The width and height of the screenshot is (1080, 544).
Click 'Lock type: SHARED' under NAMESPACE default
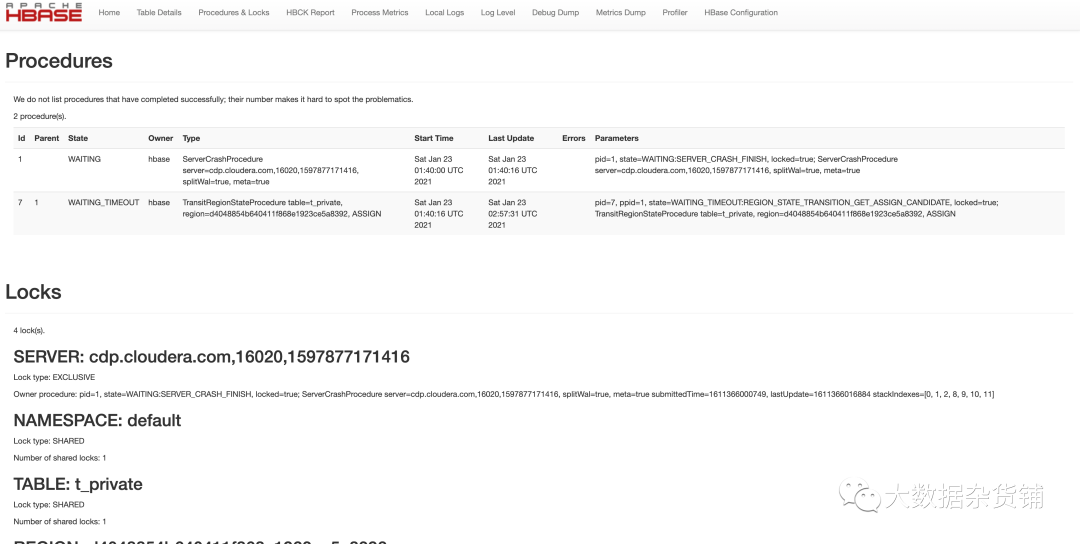(49, 441)
